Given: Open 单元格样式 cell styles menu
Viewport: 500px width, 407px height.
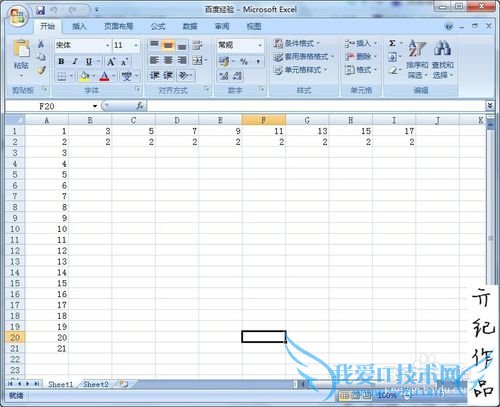Looking at the screenshot, I should (300, 70).
